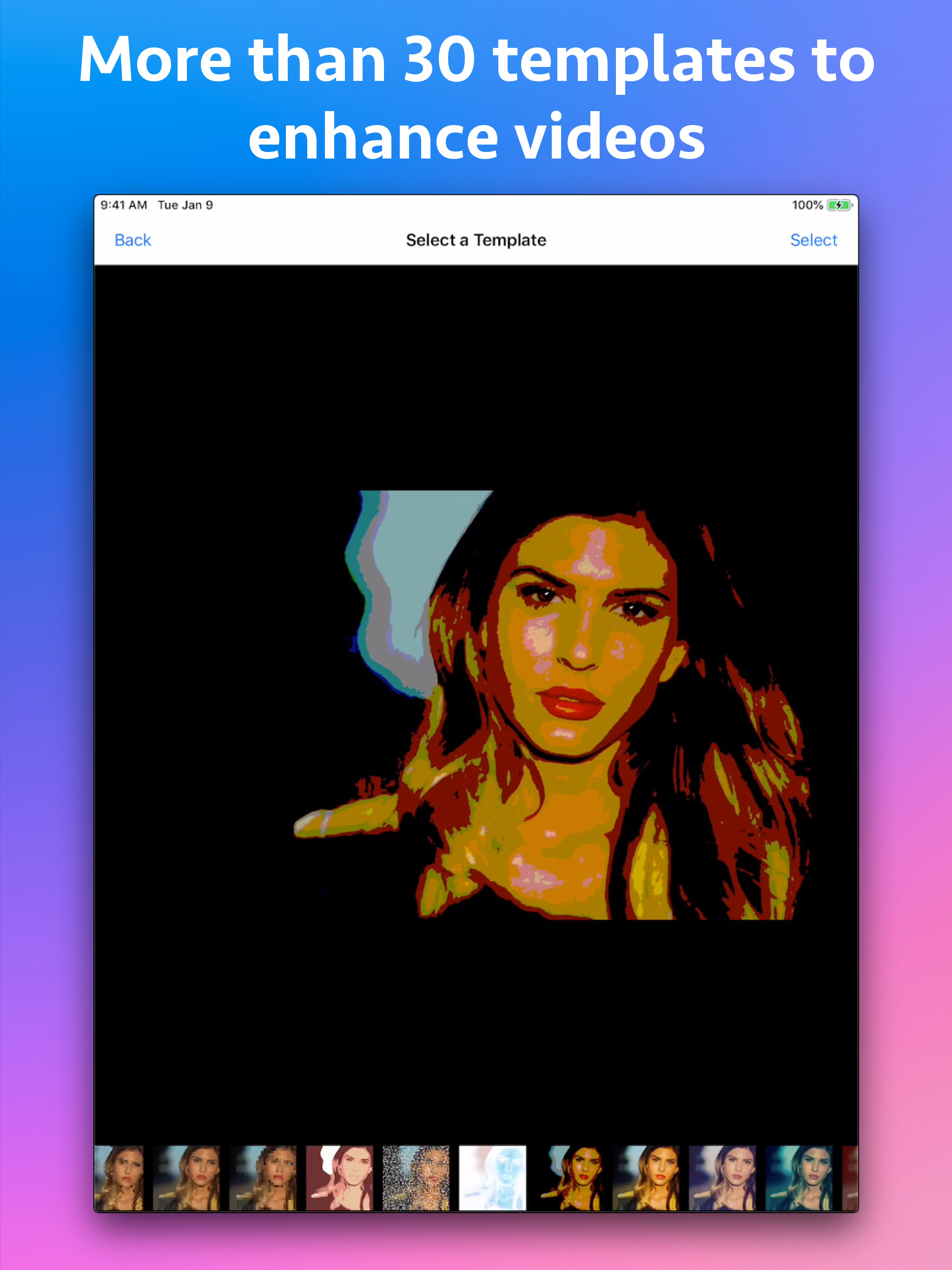
Task: Pick the noisy speckled template thumbnail
Action: pyautogui.click(x=416, y=1177)
